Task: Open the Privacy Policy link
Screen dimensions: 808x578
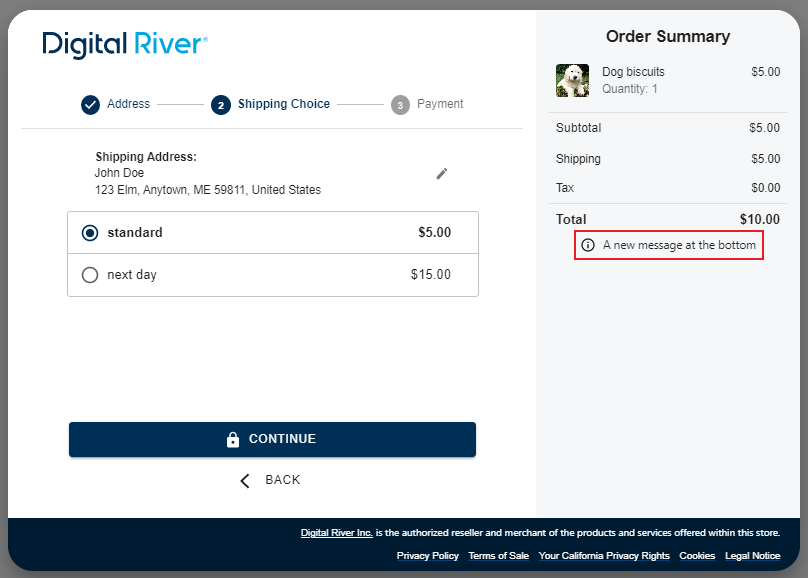Action: point(427,556)
